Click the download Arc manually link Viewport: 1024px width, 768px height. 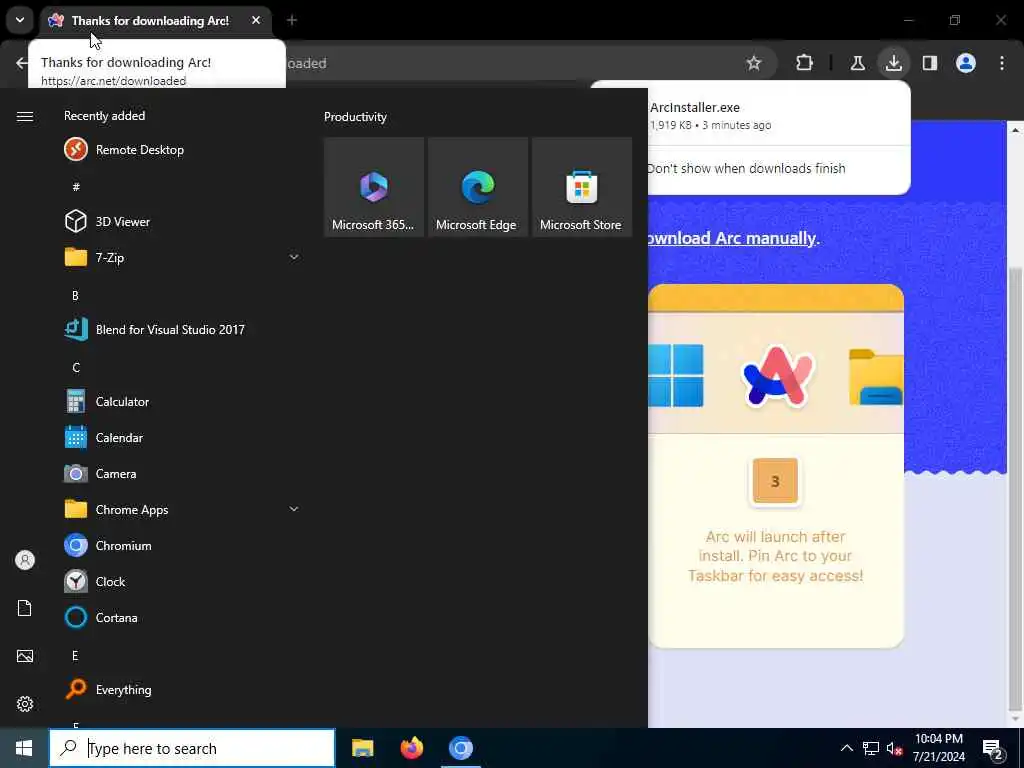coord(731,238)
